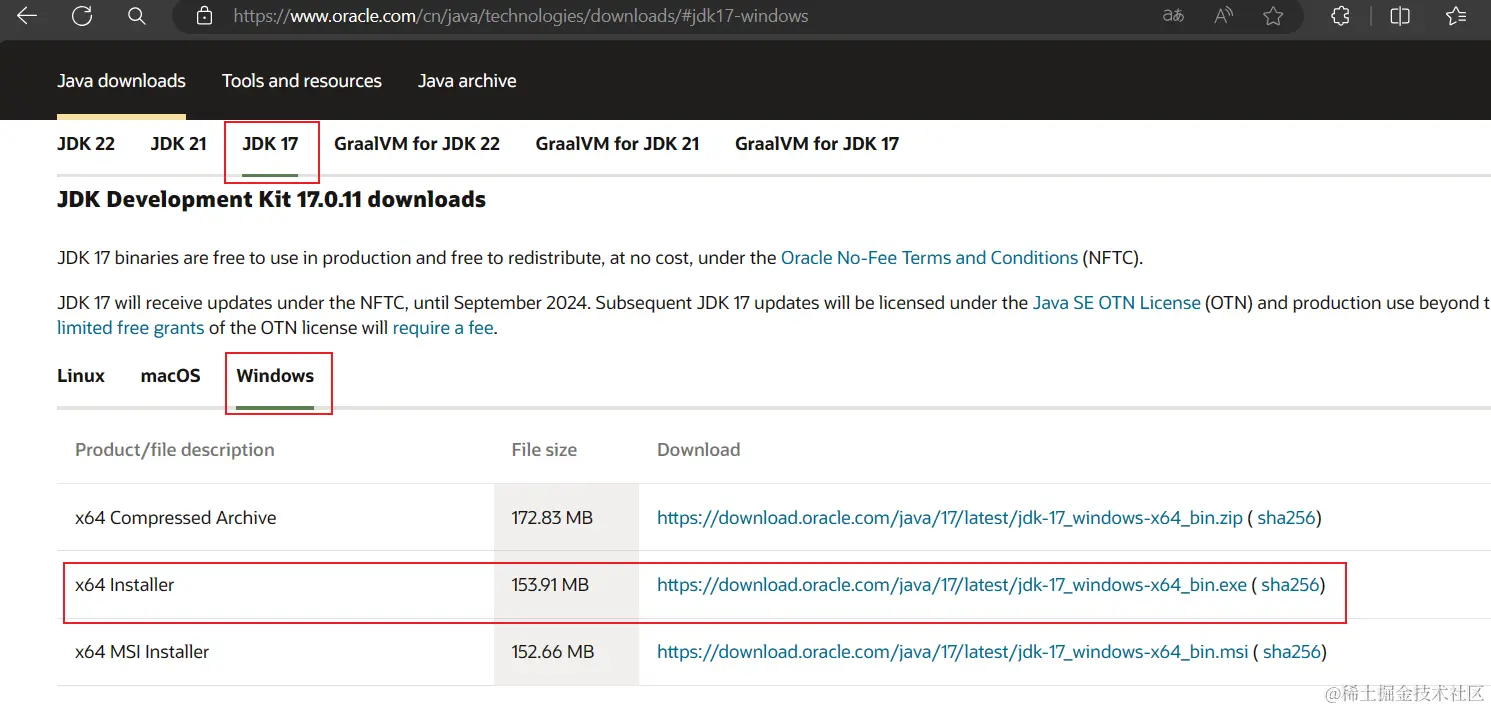The height and width of the screenshot is (710, 1491).
Task: Click the x64 Compressed Archive description
Action: point(175,518)
